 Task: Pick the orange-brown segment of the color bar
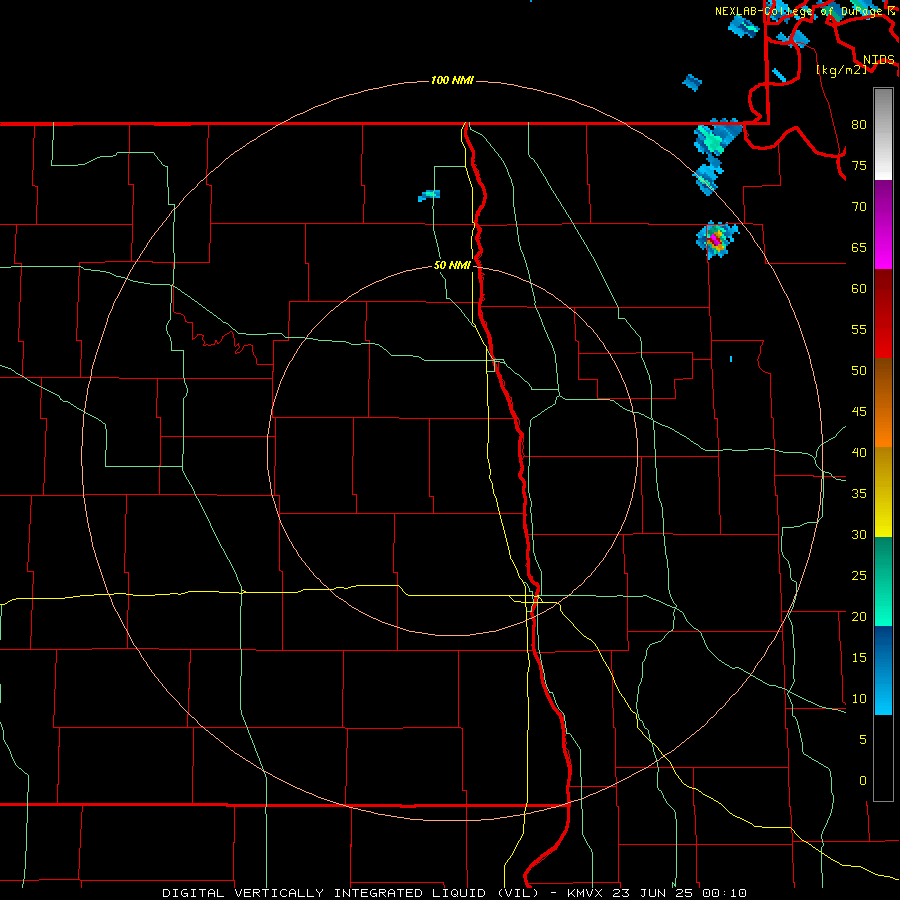click(883, 402)
